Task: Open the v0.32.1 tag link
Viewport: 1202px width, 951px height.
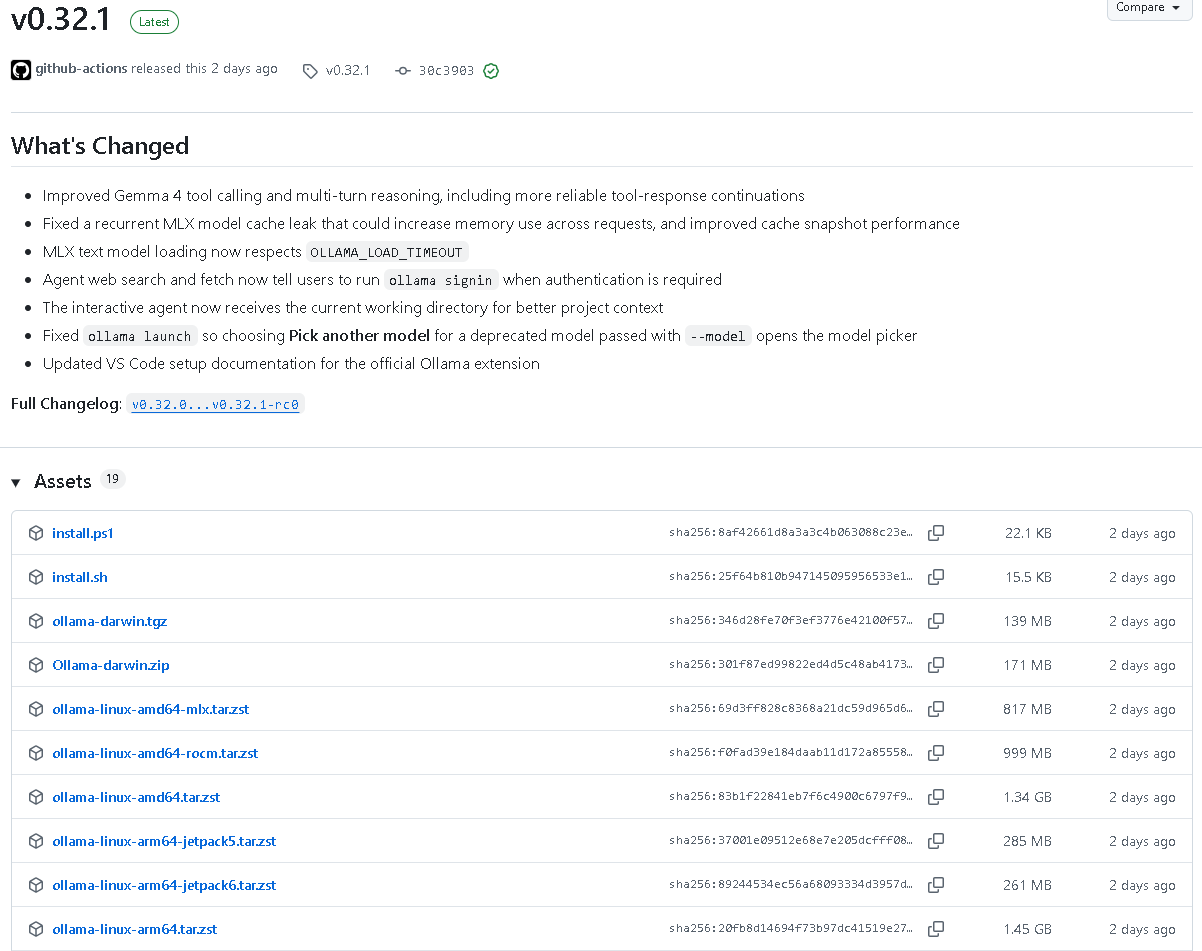Action: tap(348, 71)
